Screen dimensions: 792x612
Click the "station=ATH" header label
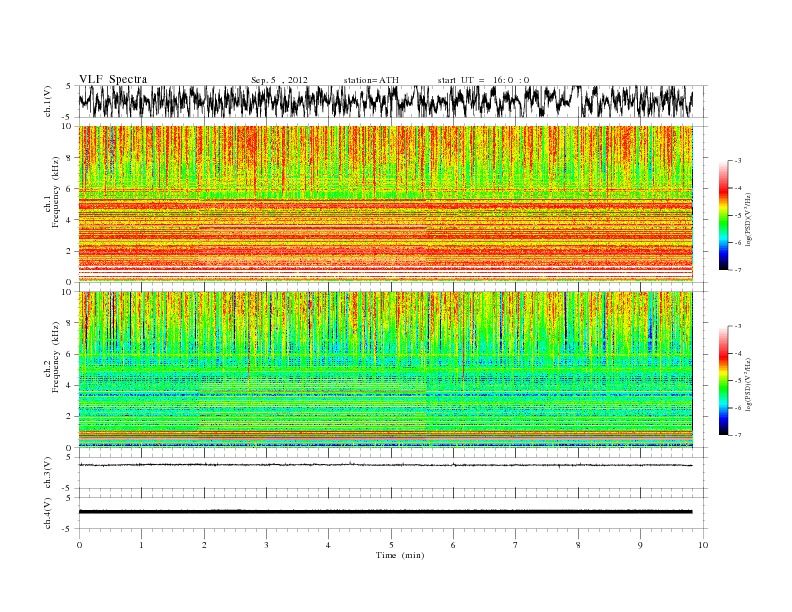tap(371, 80)
